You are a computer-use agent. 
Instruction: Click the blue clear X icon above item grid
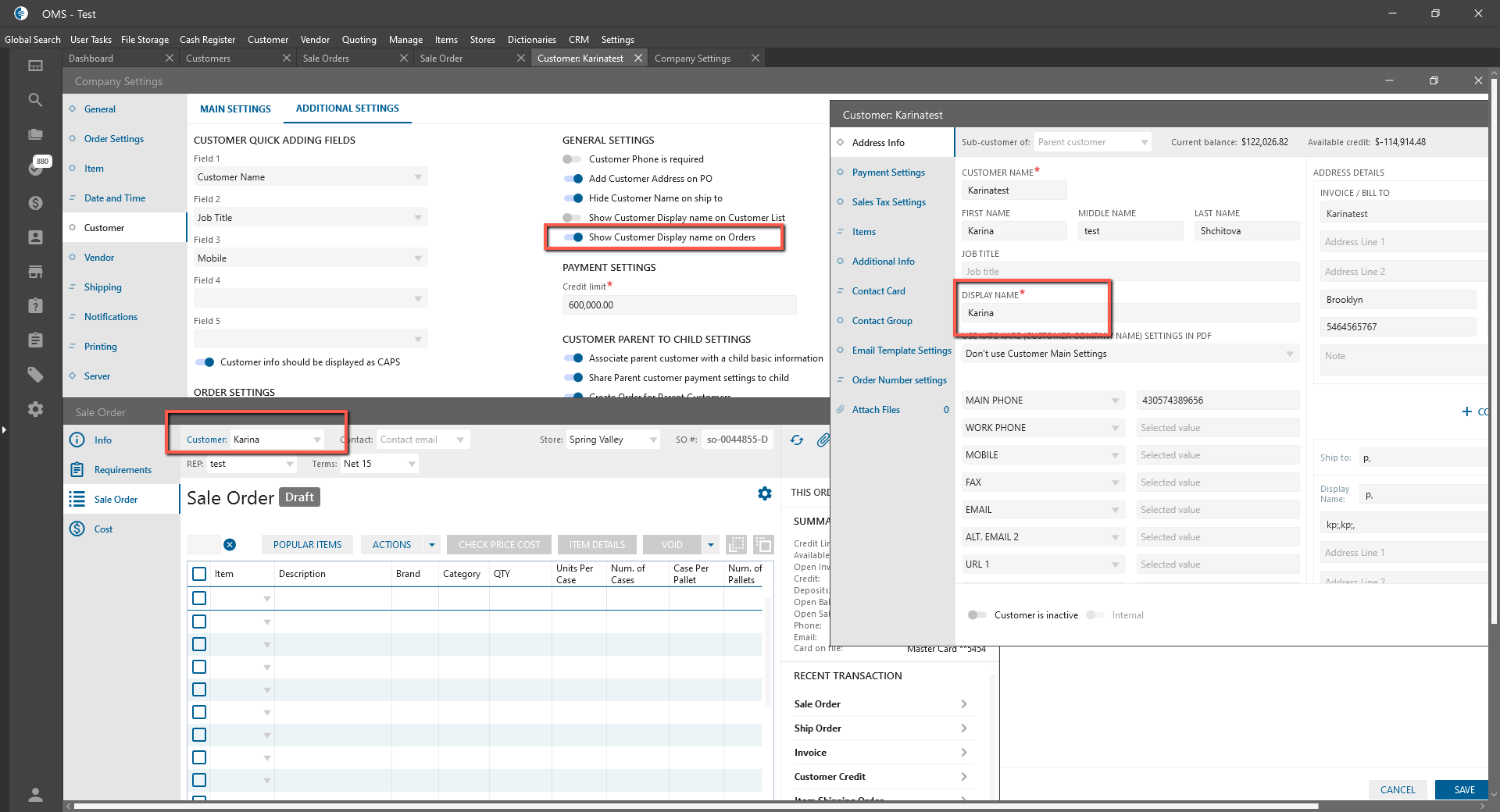(230, 545)
